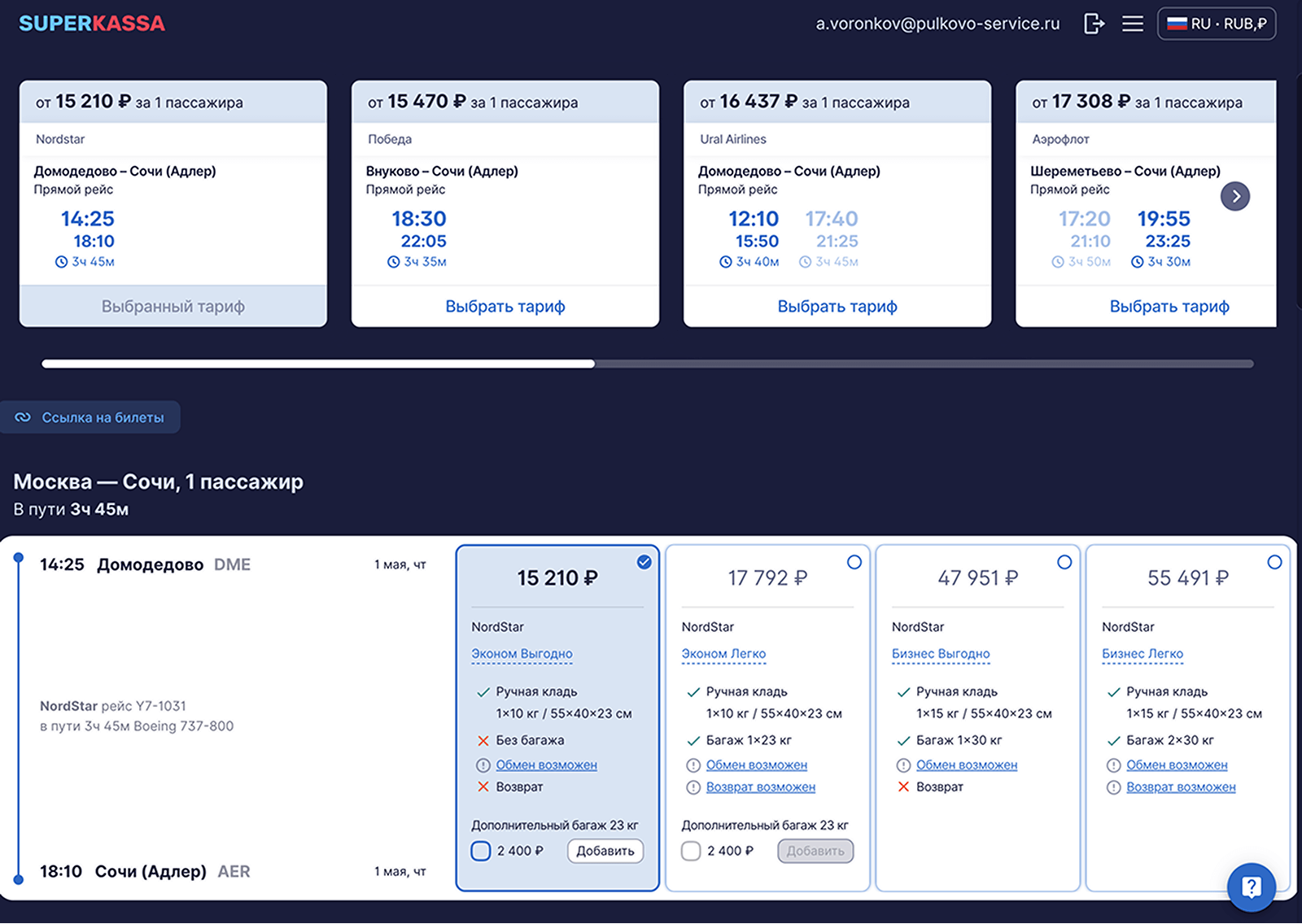
Task: Click the SUPERKASSA logo
Action: pos(92,24)
